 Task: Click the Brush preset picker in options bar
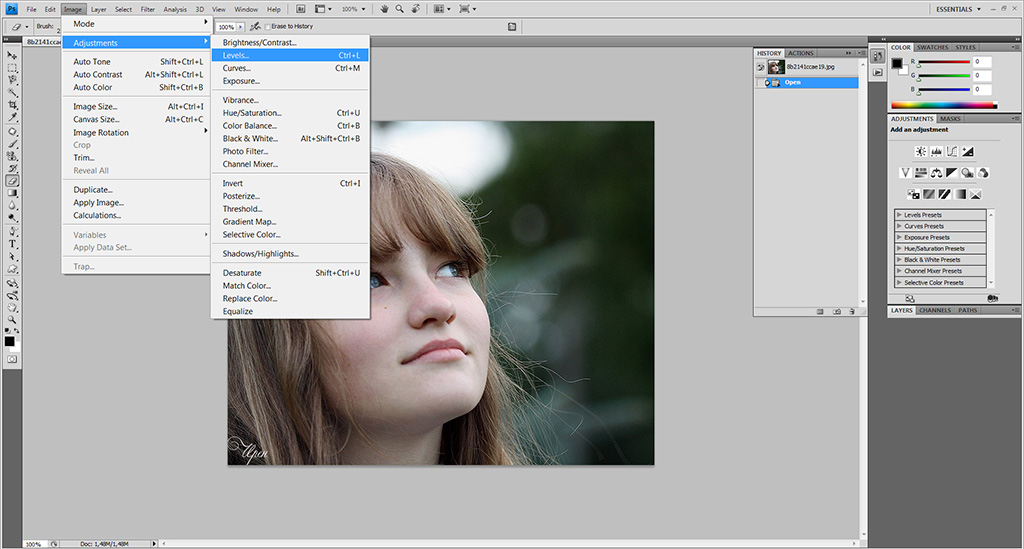tap(49, 27)
